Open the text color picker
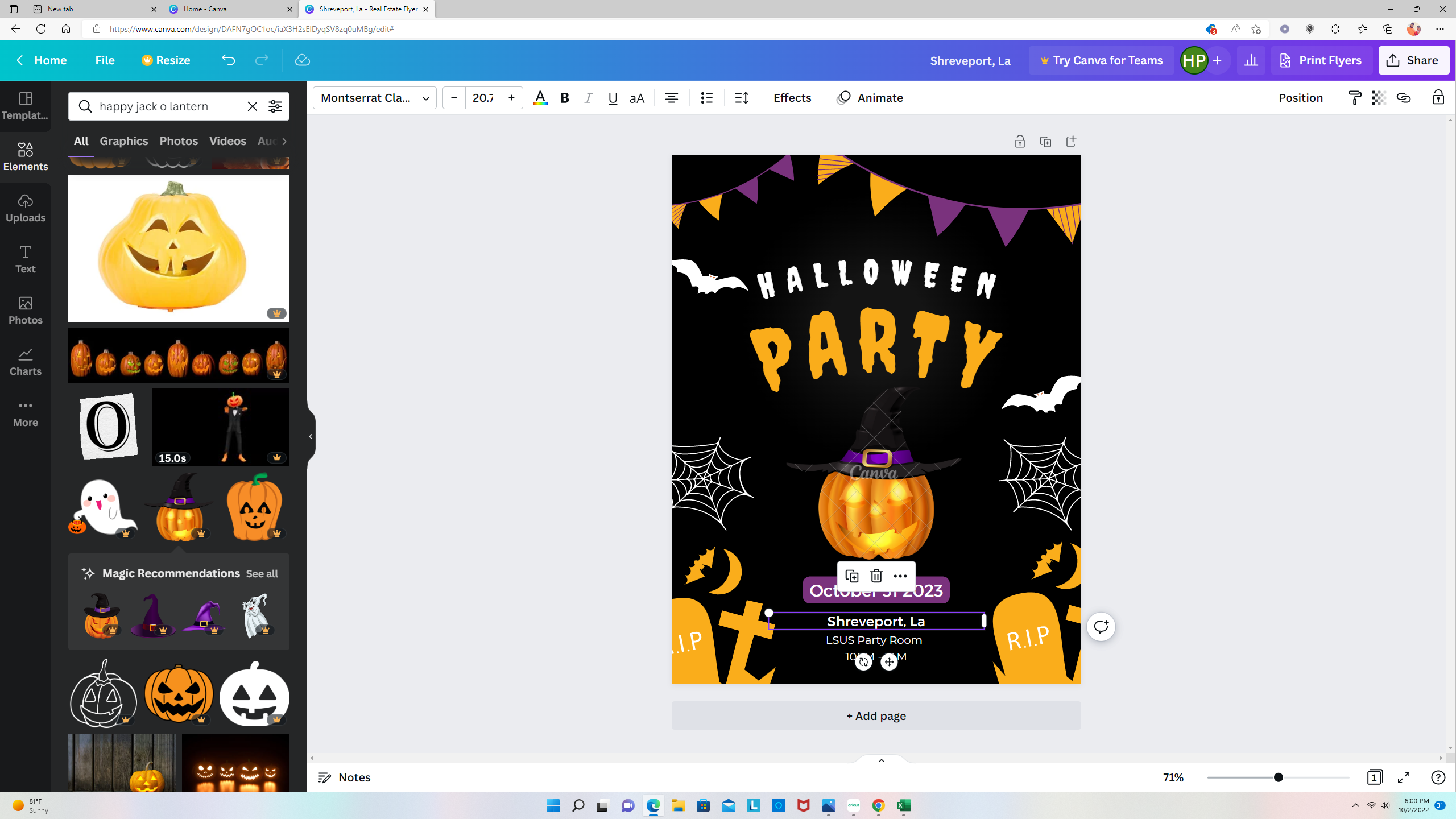The image size is (1456, 819). tap(540, 98)
